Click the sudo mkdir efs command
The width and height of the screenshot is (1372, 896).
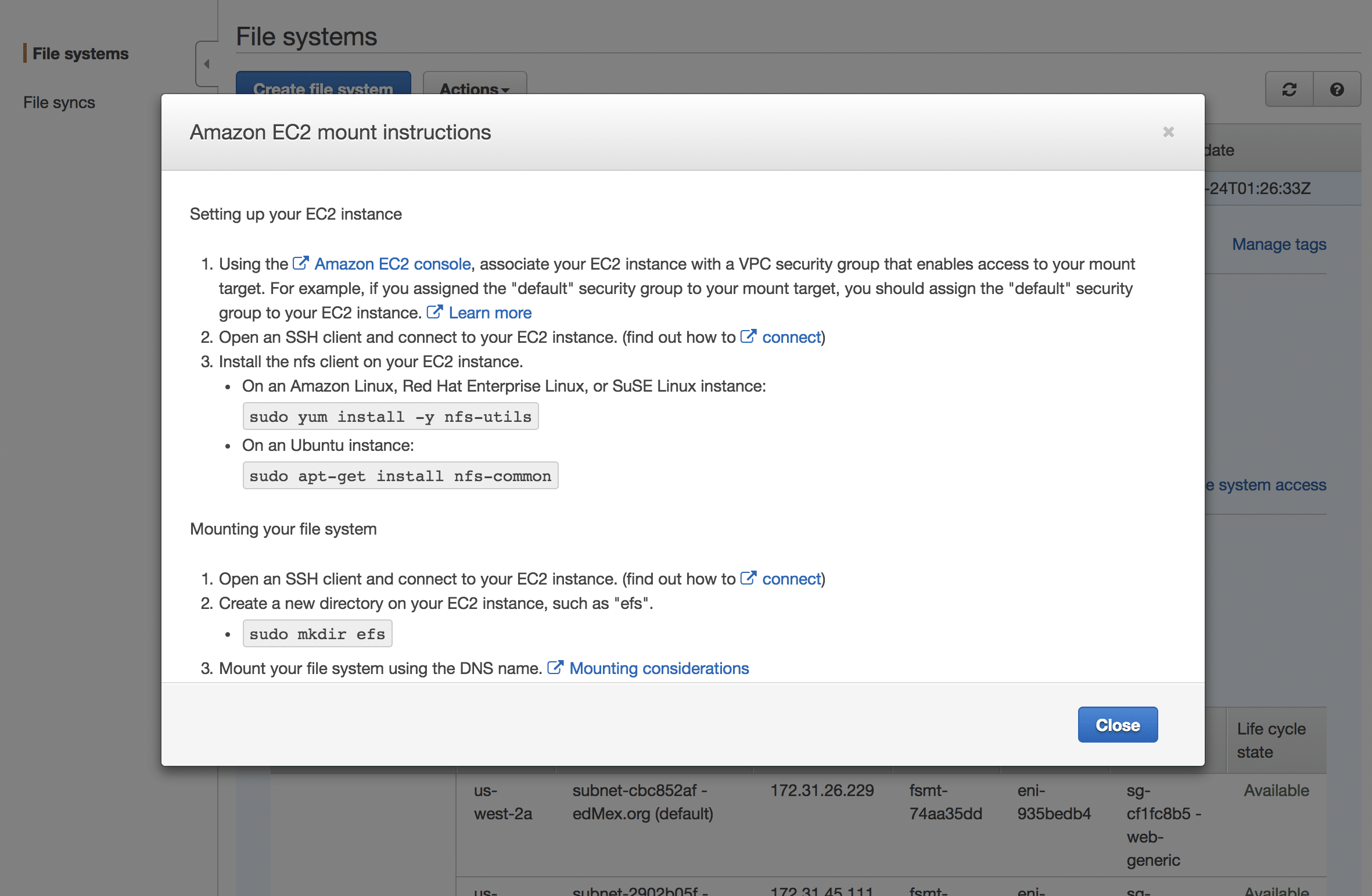[317, 634]
